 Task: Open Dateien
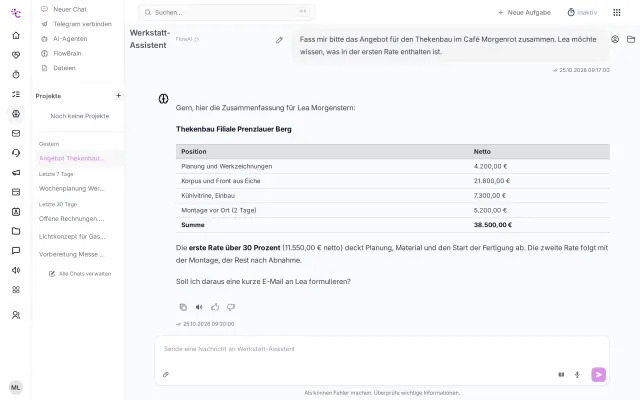[x=58, y=68]
